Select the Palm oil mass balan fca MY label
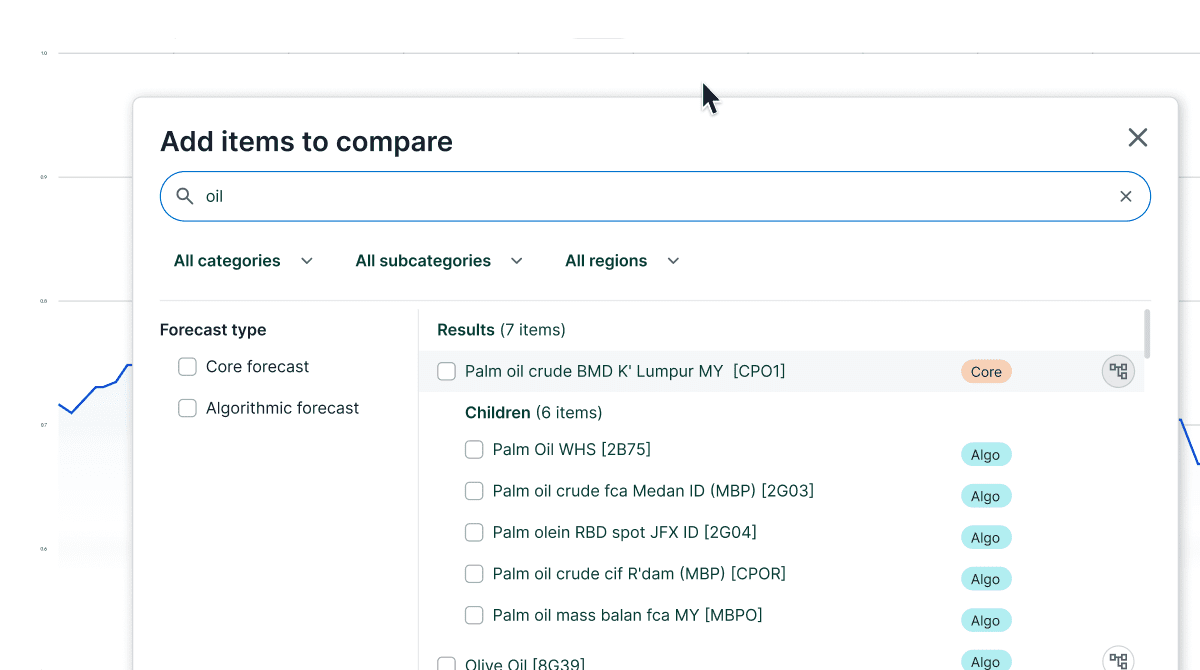1200x670 pixels. (627, 615)
